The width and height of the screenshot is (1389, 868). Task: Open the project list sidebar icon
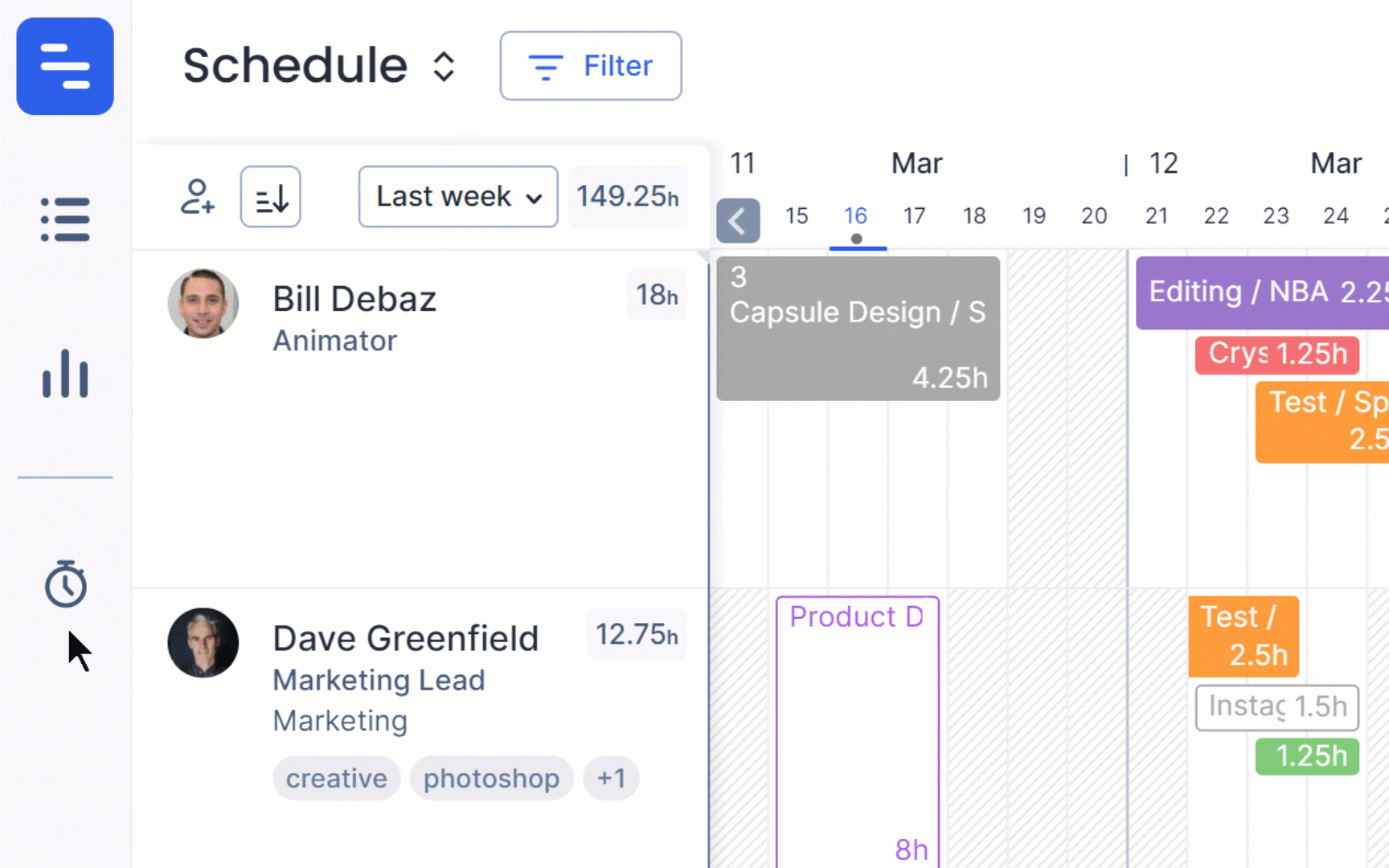pos(65,219)
